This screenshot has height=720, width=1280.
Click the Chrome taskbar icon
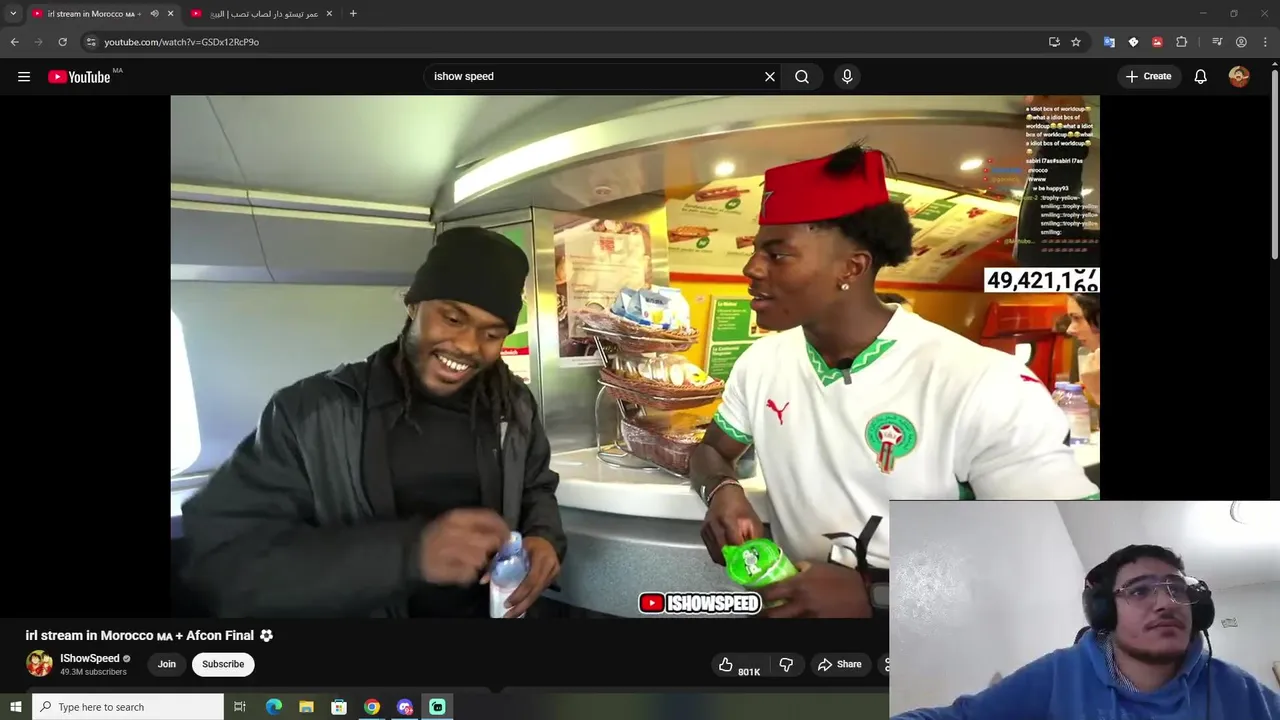click(x=372, y=707)
